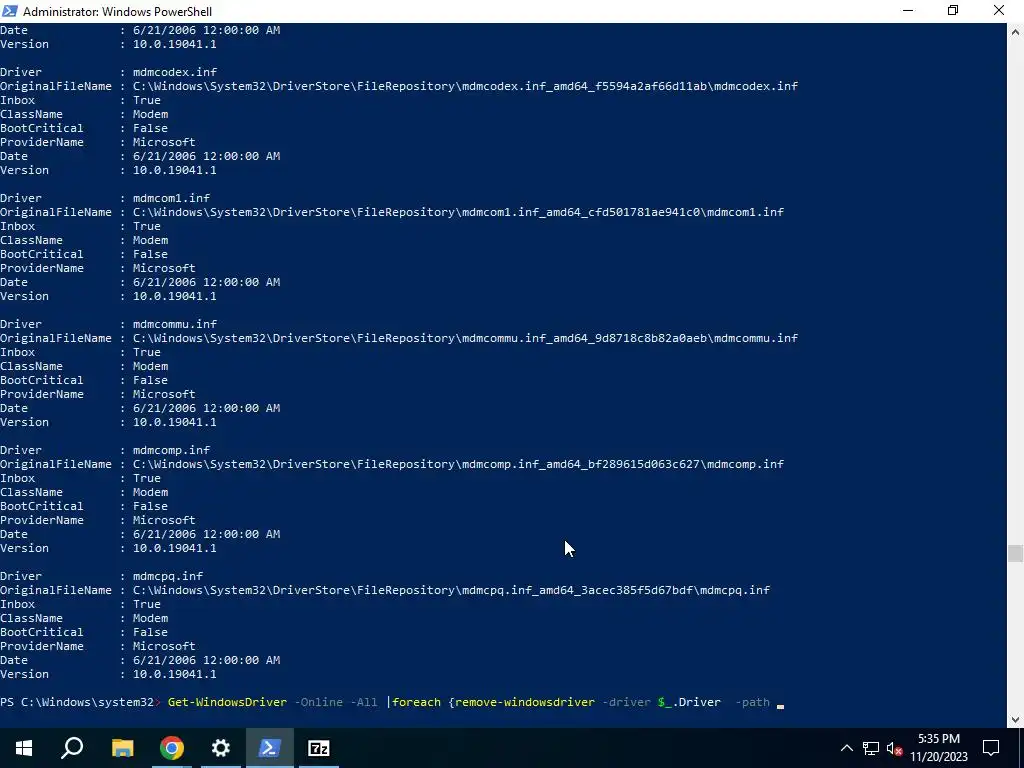The width and height of the screenshot is (1024, 768).
Task: Show hidden system tray icons
Action: 846,748
